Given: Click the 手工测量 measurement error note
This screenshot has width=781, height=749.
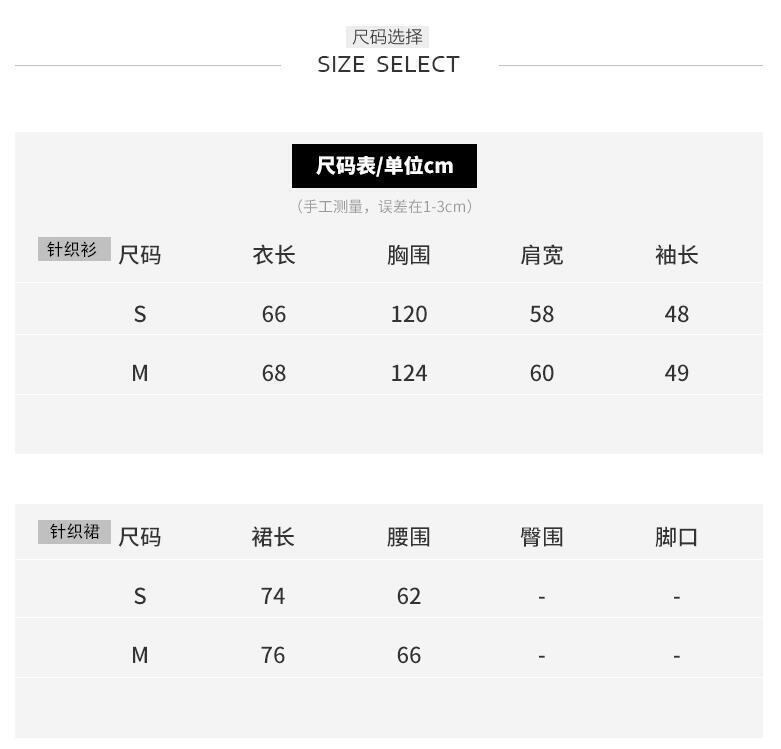Looking at the screenshot, I should coord(384,207).
